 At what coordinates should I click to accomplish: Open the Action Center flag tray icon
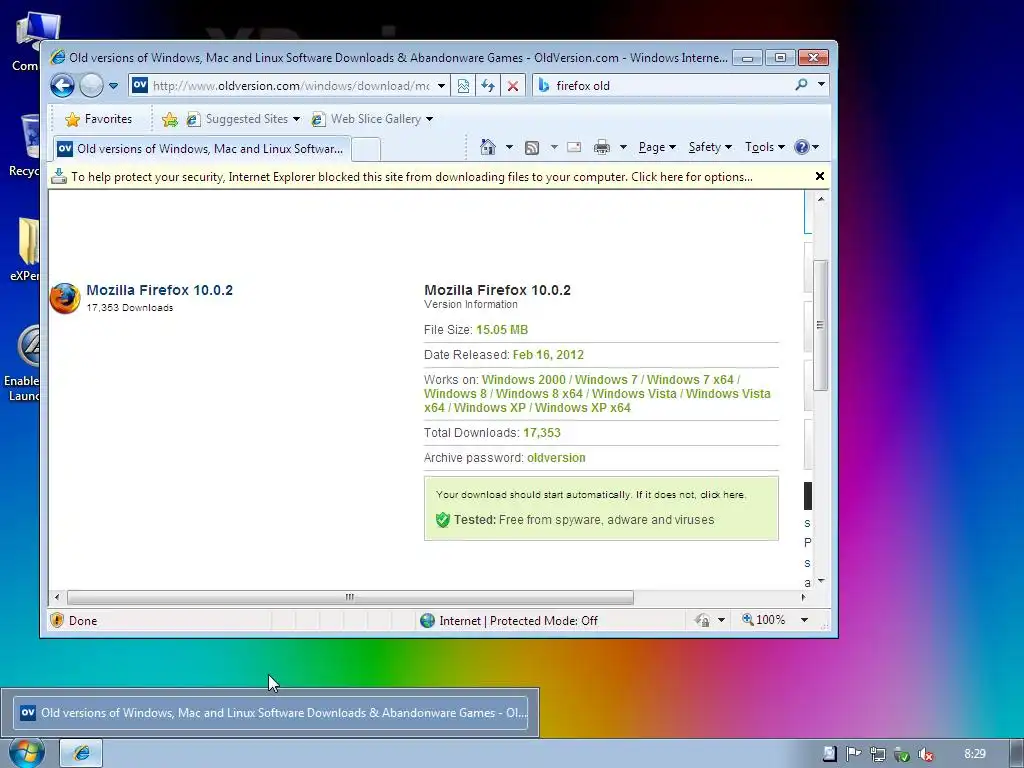coord(853,754)
